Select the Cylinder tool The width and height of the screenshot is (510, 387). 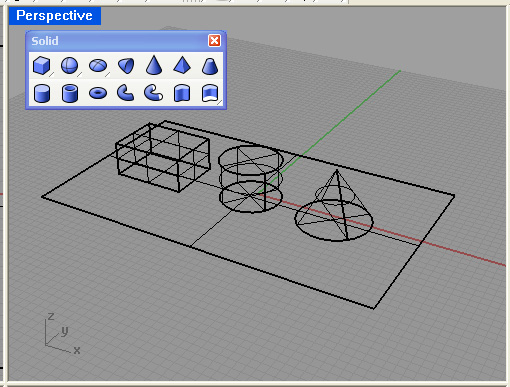pos(42,93)
